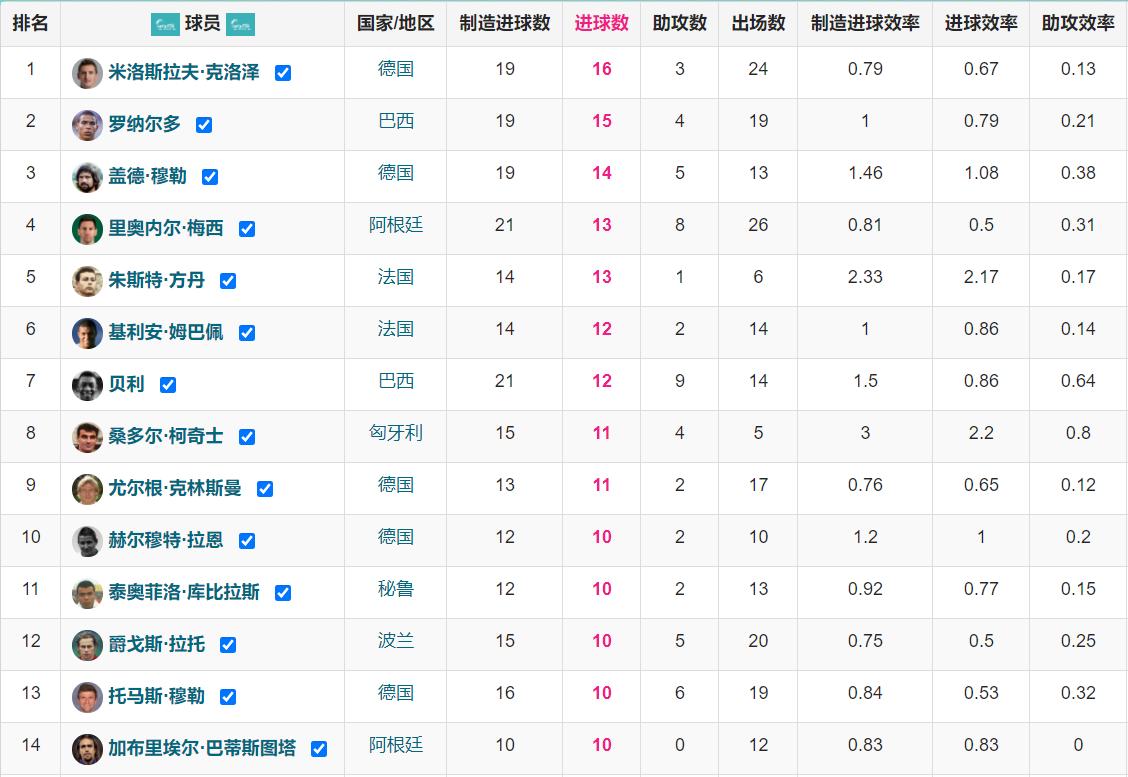Open 米洛斯拉夫·克洛泽 avatar photo
Screen dimensions: 1128x777
(87, 73)
